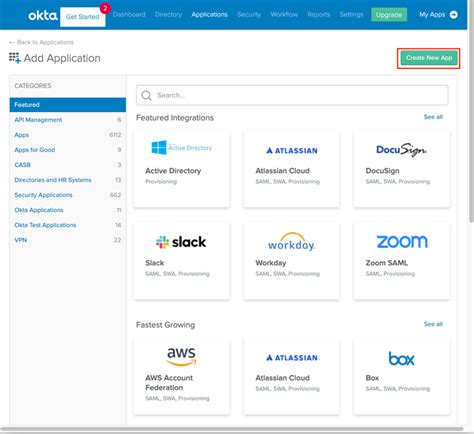This screenshot has height=434, width=474.
Task: Click the Workday card title
Action: coord(271,263)
